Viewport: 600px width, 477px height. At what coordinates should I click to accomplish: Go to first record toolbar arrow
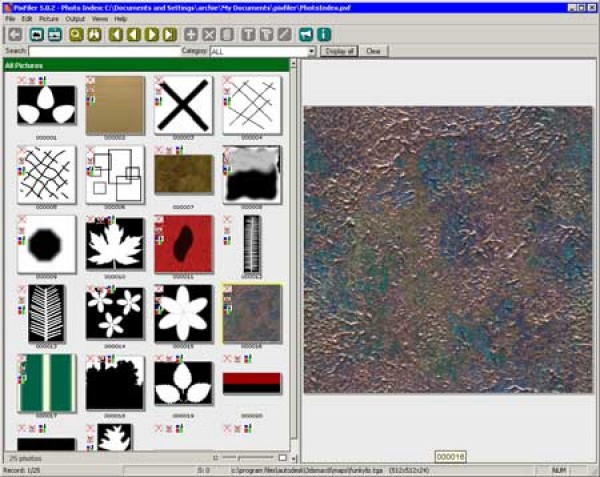[x=116, y=35]
